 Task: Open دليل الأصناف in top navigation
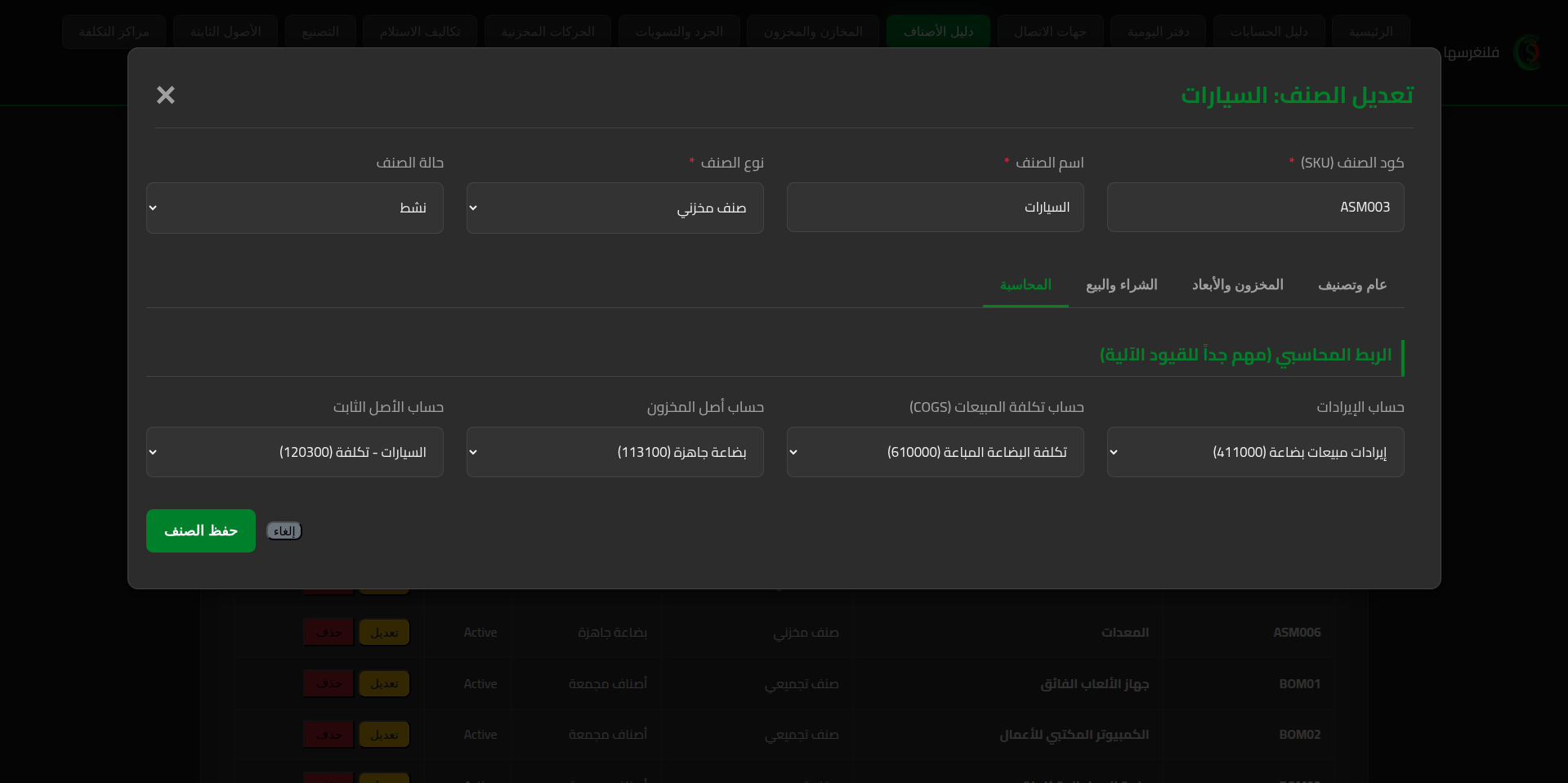click(938, 31)
